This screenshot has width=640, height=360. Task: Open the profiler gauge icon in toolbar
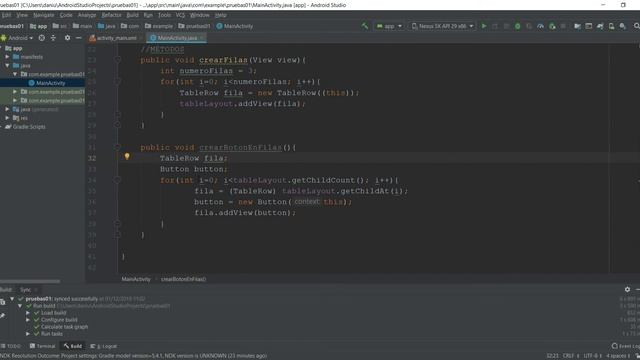pos(540,26)
